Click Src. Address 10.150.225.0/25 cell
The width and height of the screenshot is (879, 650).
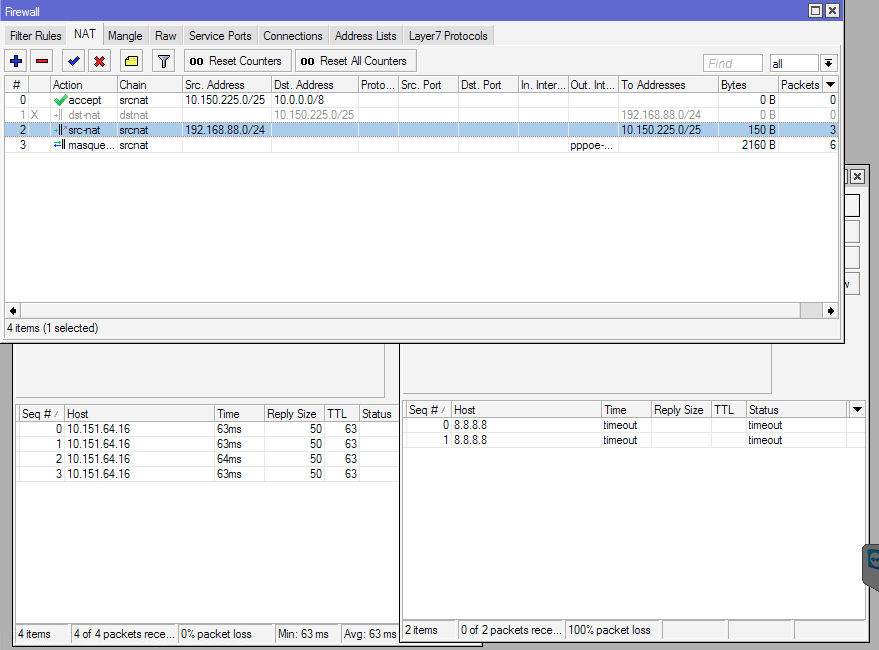pos(225,100)
